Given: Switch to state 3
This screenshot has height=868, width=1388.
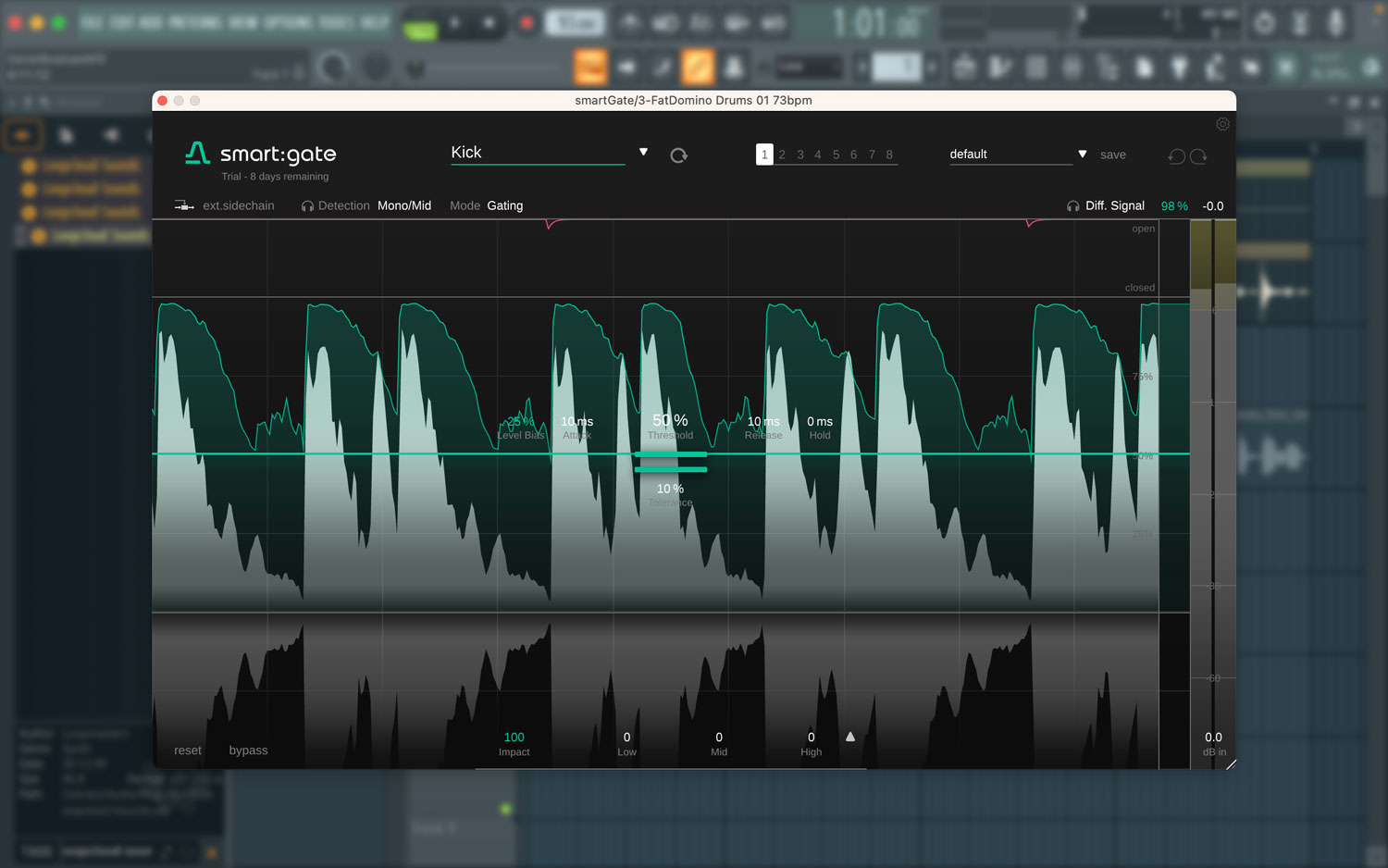Looking at the screenshot, I should [x=800, y=155].
